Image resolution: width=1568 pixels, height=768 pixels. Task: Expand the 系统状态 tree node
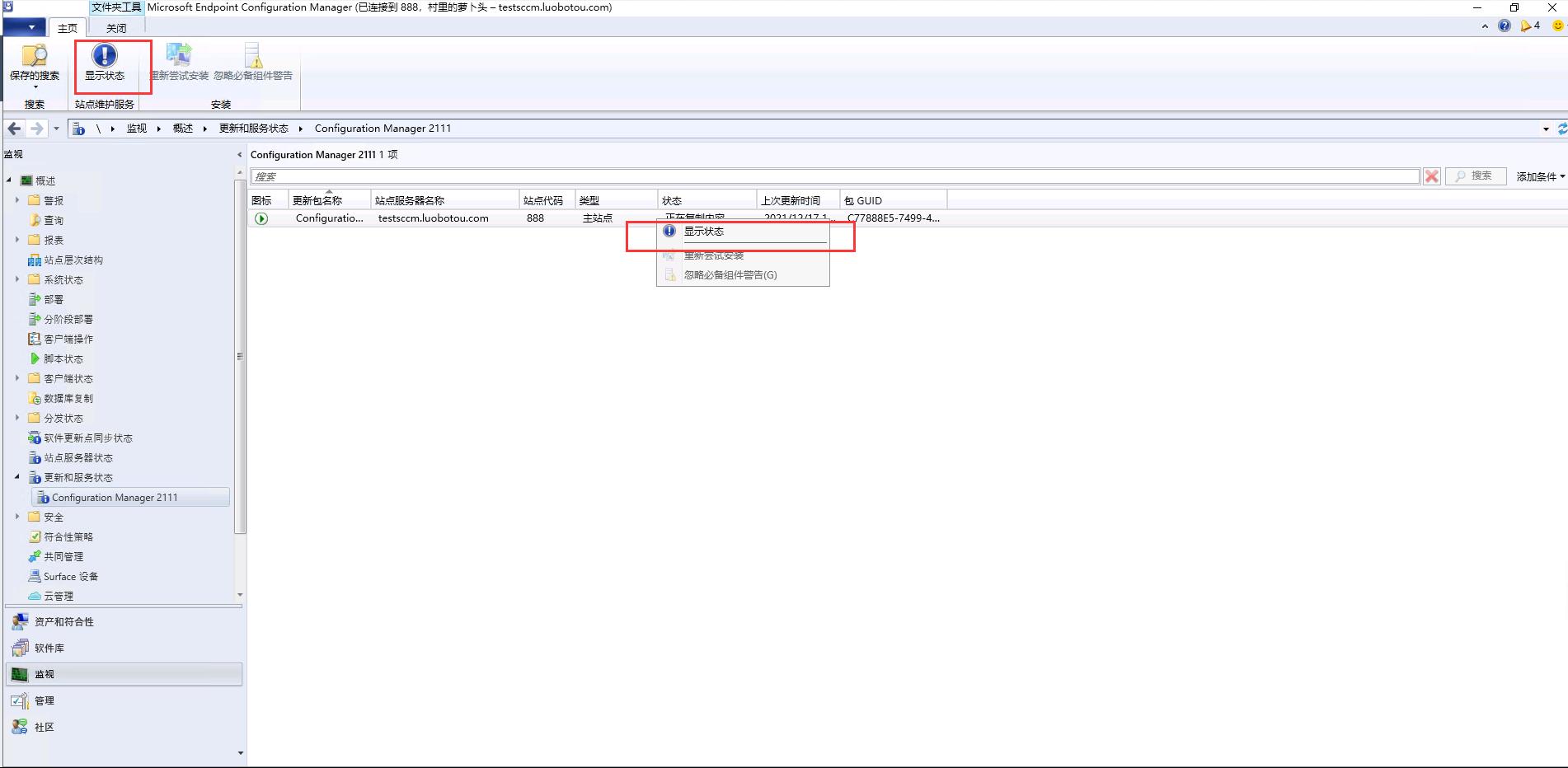(17, 279)
